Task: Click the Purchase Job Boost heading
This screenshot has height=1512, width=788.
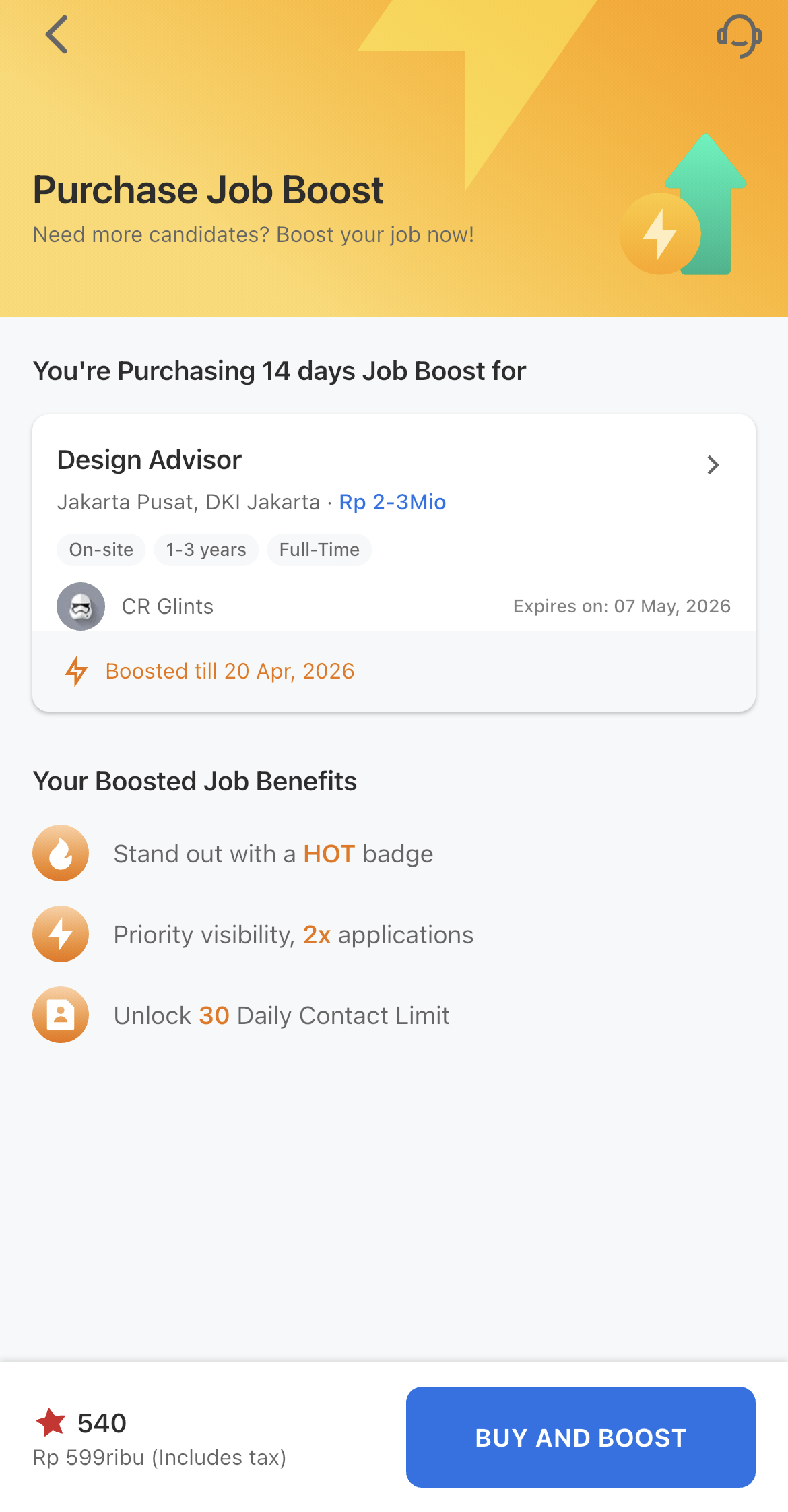Action: click(x=208, y=190)
